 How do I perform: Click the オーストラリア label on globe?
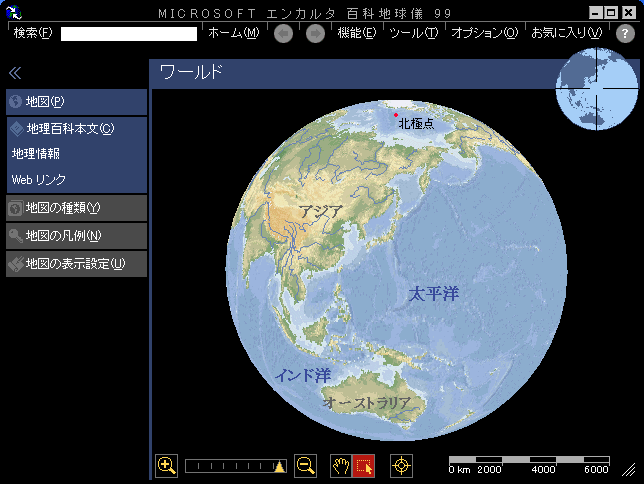tap(367, 403)
